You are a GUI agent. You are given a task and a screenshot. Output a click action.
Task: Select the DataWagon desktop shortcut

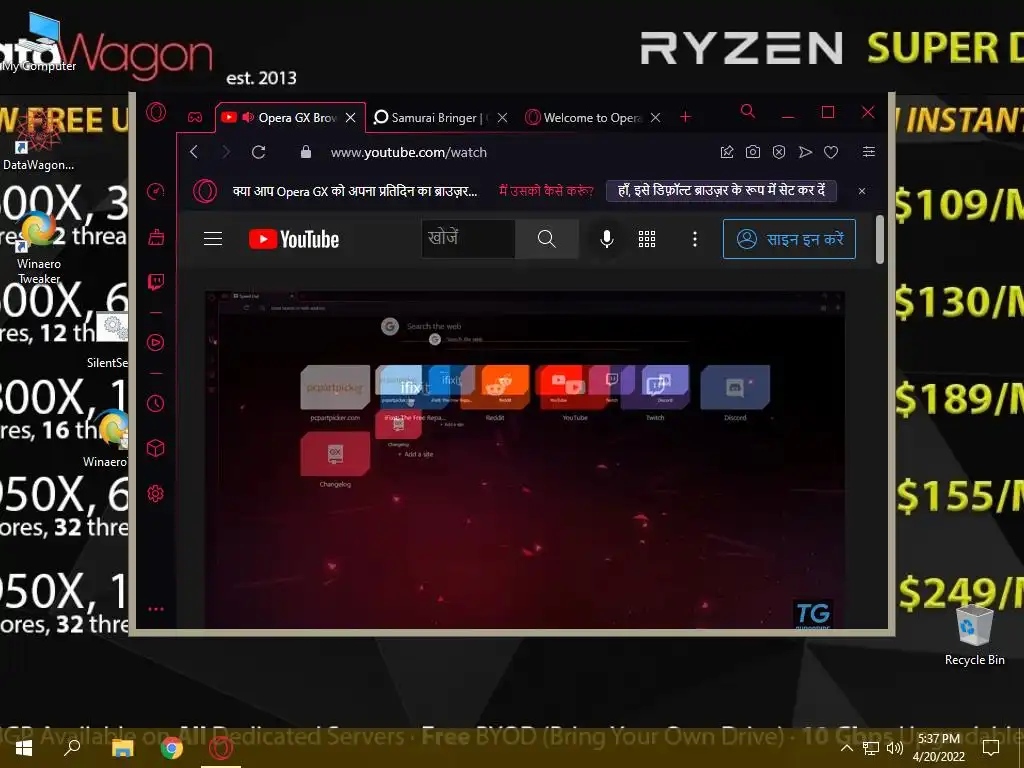[38, 138]
